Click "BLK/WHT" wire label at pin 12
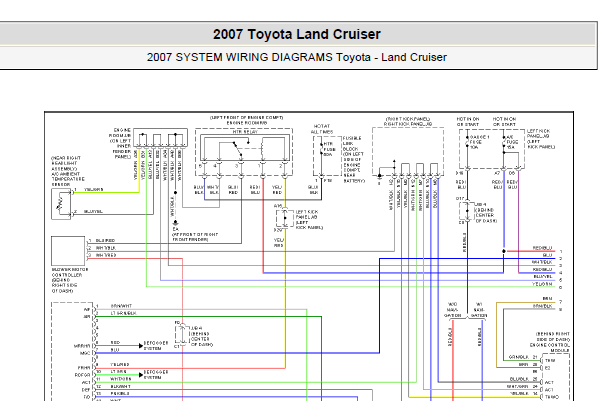The image size is (607, 401). tap(120, 386)
